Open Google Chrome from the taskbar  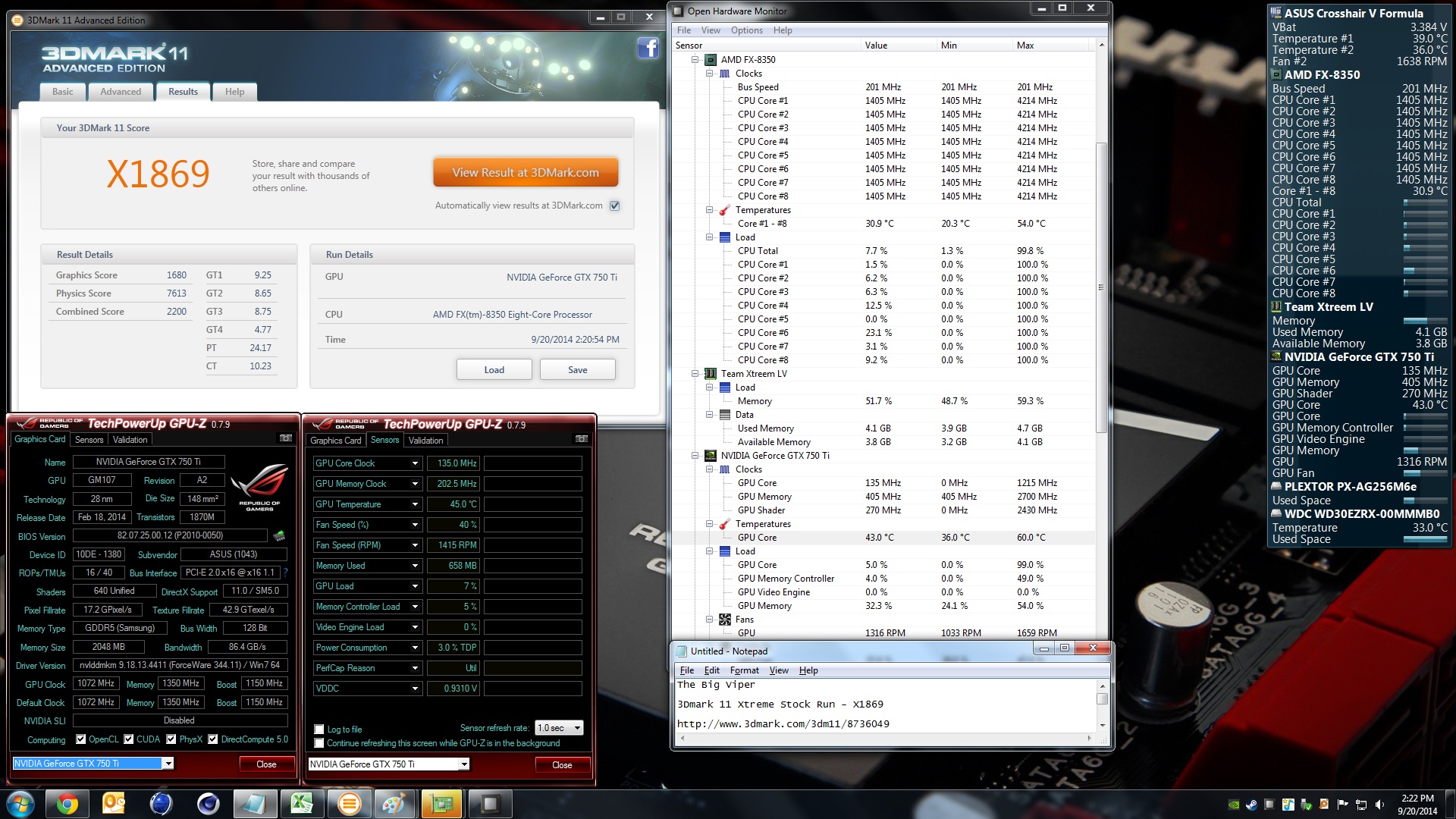(x=67, y=804)
